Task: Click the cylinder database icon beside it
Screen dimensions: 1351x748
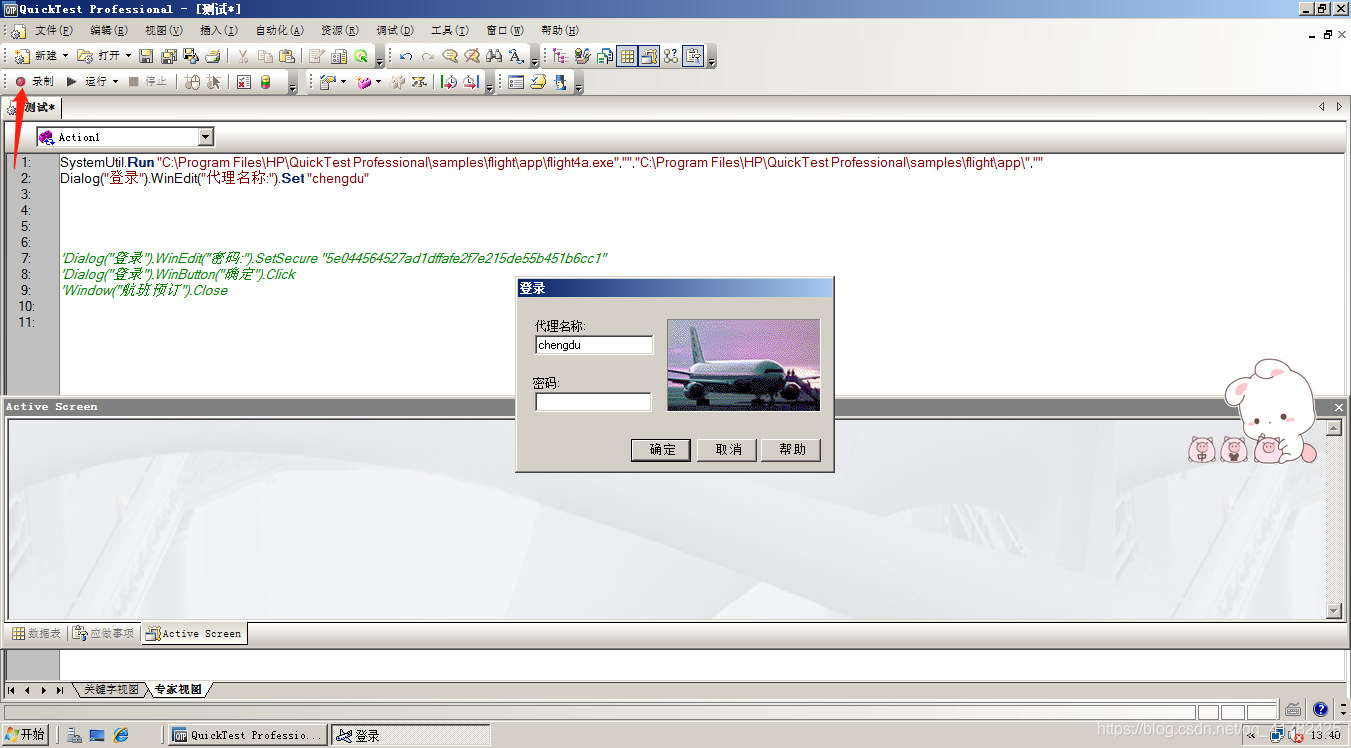Action: pyautogui.click(x=265, y=82)
